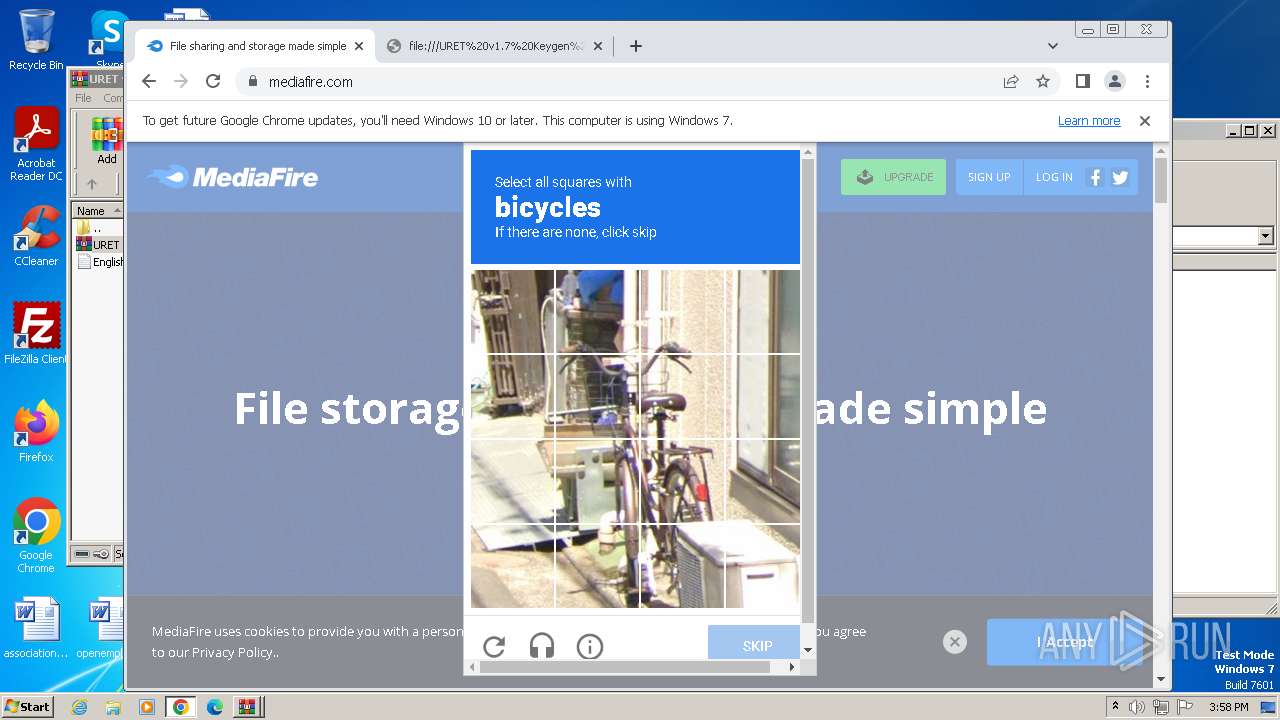Click SIGN UP on MediaFire

tap(989, 177)
